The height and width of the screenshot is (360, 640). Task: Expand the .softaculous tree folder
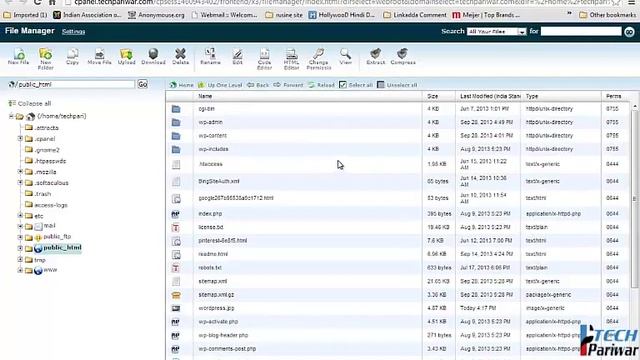click(20, 183)
